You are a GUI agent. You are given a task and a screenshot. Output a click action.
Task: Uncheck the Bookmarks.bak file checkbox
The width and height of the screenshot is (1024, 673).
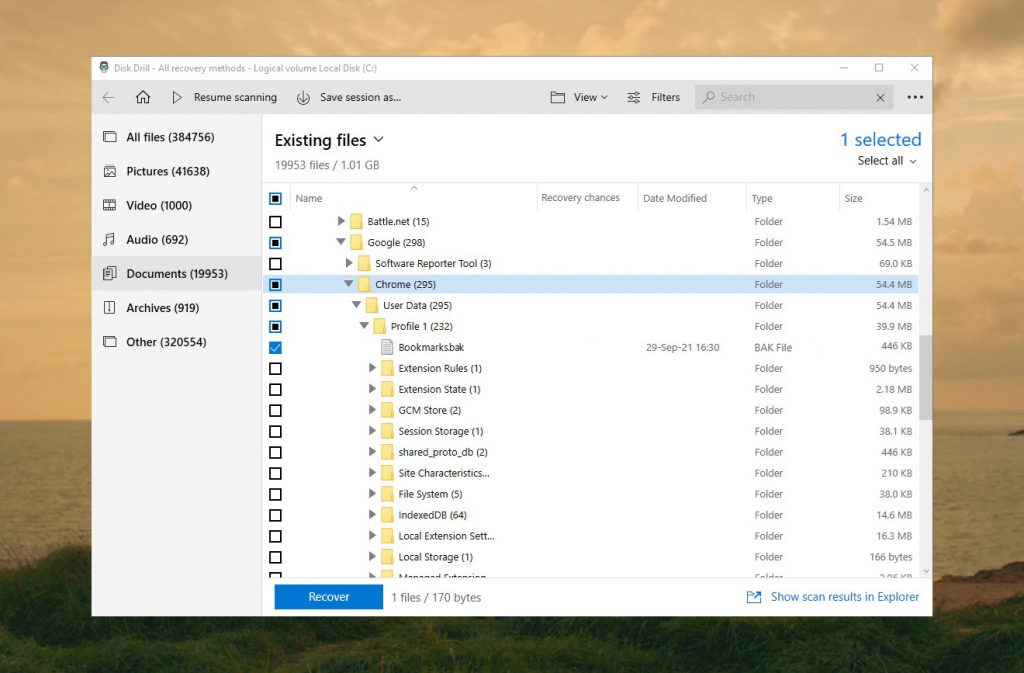click(x=275, y=347)
